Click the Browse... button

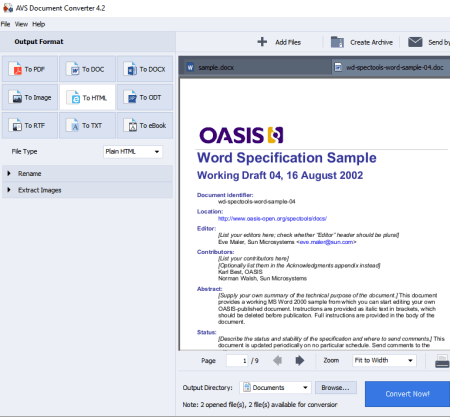click(x=335, y=388)
